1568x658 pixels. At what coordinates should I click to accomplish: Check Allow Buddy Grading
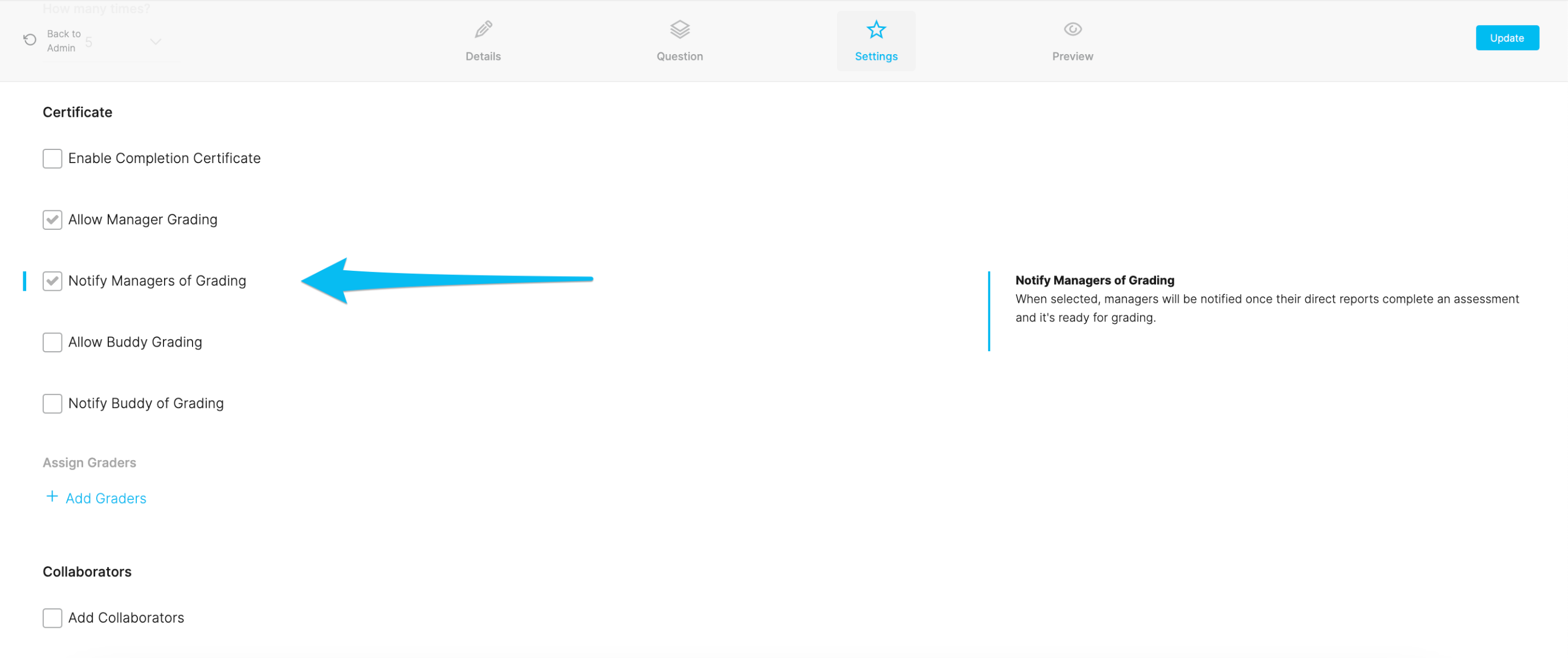pos(52,343)
